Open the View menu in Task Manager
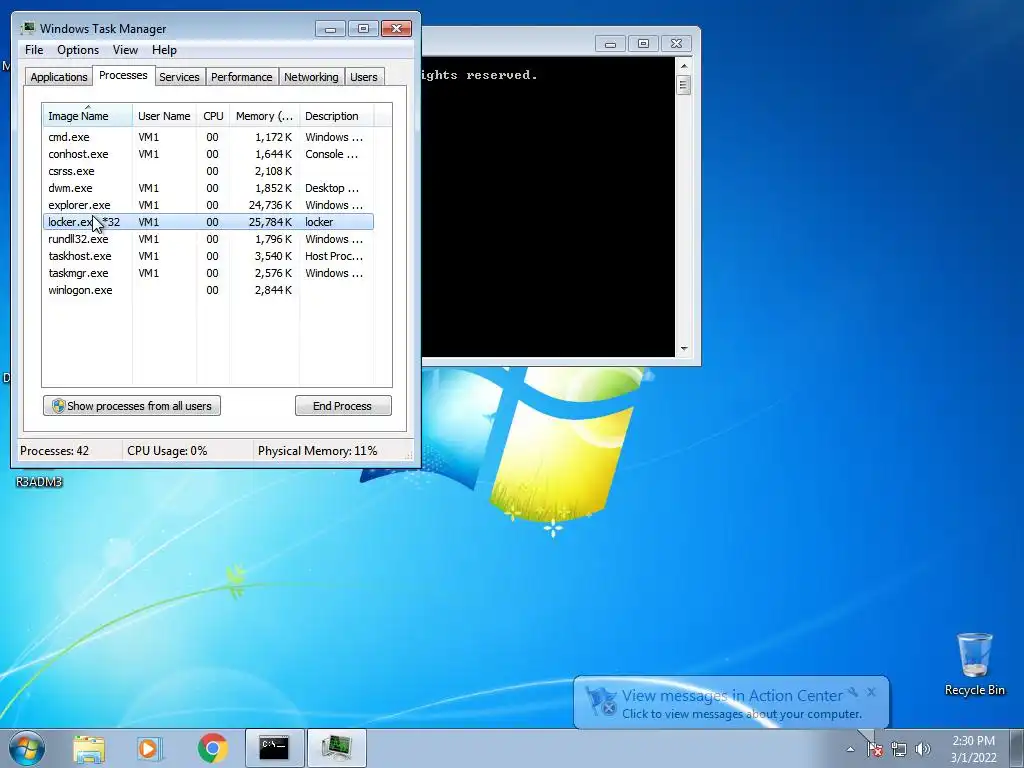Viewport: 1024px width, 768px height. (x=125, y=50)
